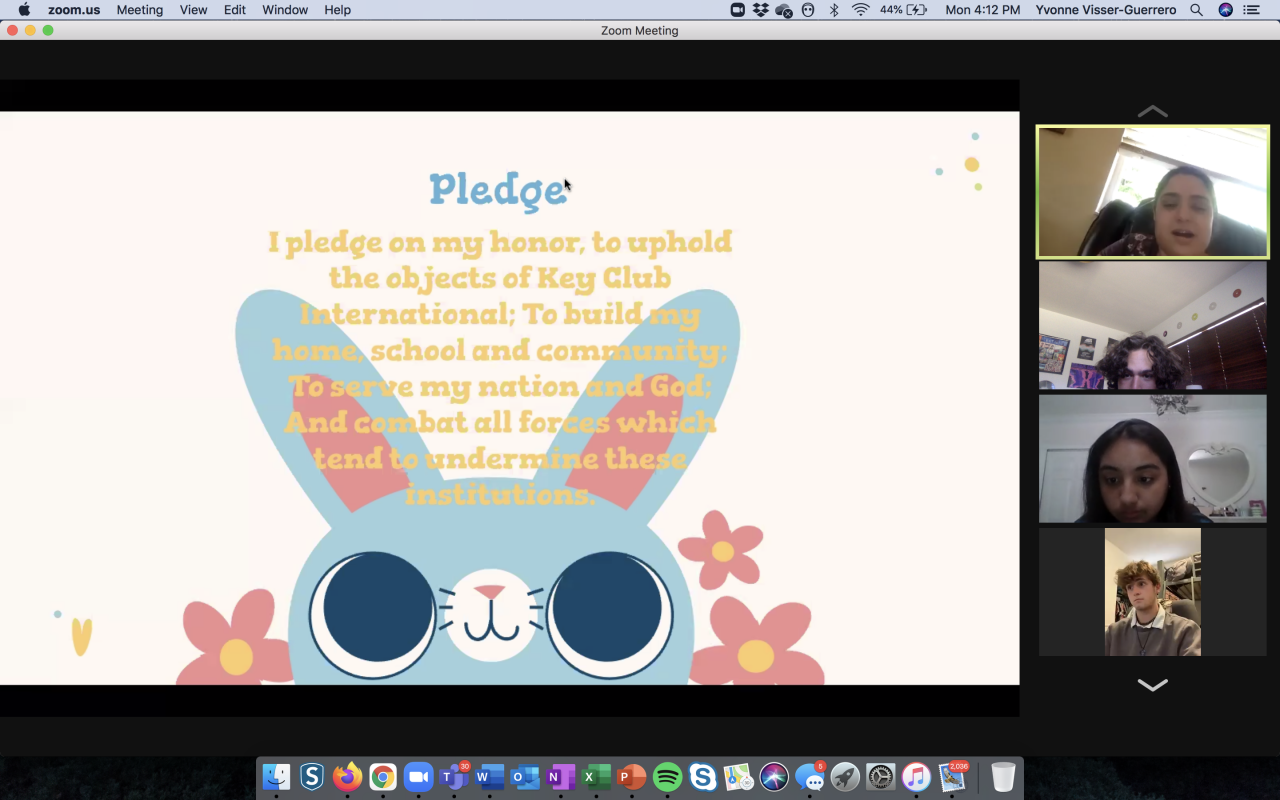The image size is (1280, 800).
Task: Open PowerPoint from the dock
Action: tap(631, 777)
